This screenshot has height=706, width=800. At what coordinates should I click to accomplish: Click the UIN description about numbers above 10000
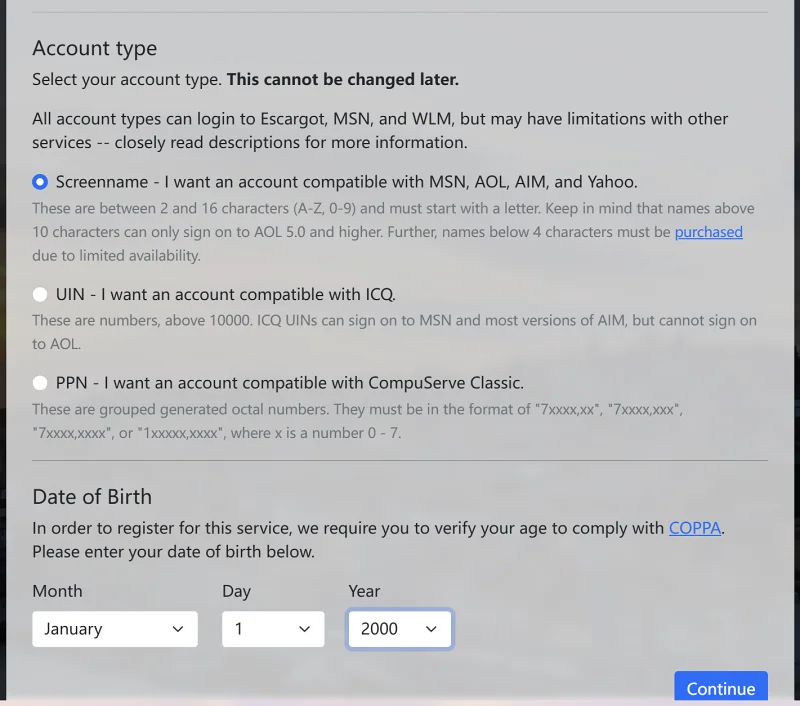(394, 332)
